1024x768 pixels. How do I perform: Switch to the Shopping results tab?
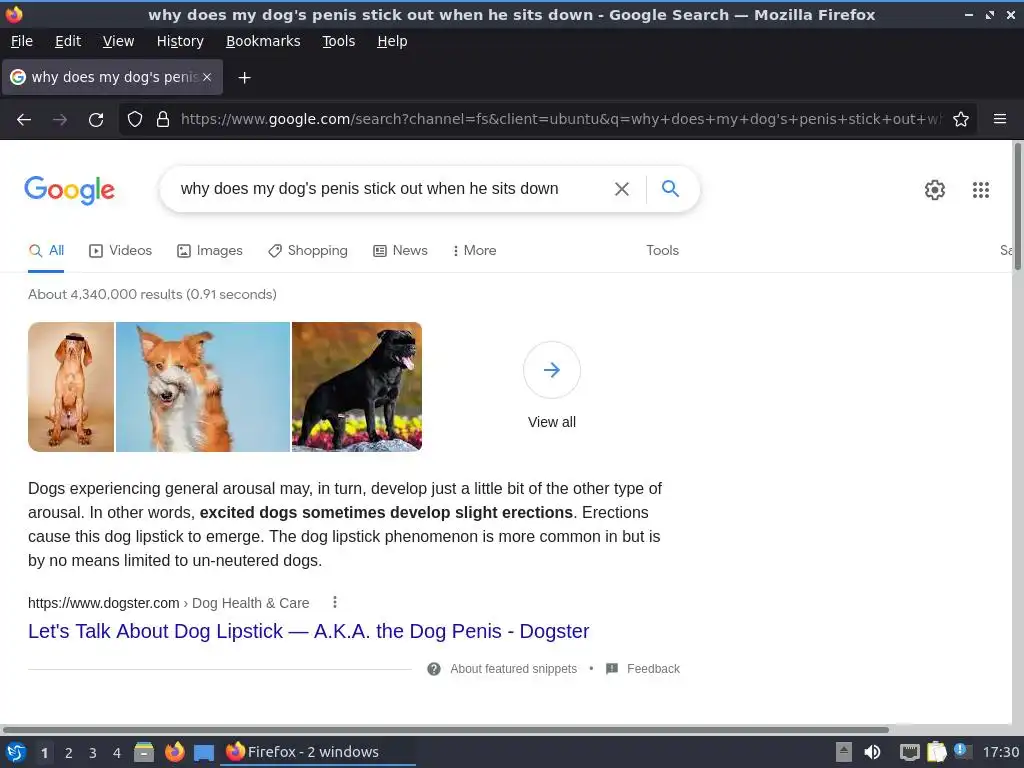point(308,251)
